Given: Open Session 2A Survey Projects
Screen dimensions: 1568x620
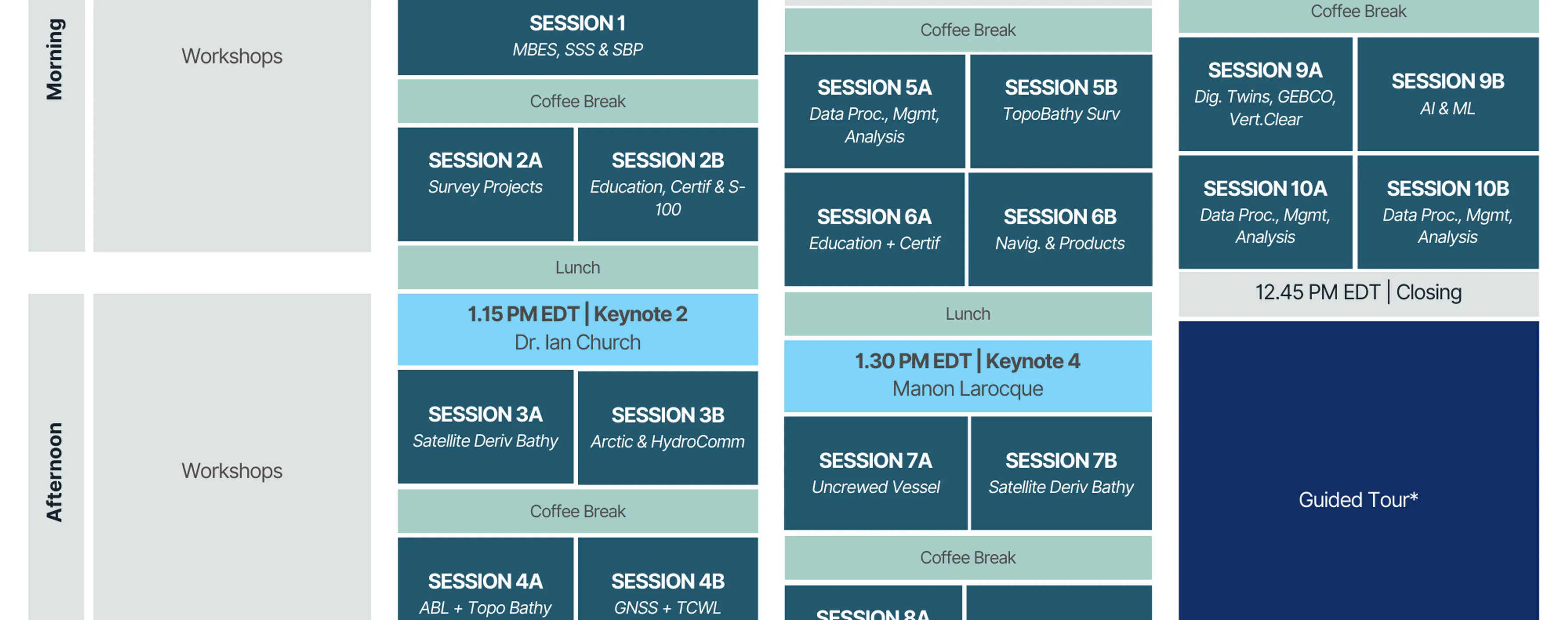Looking at the screenshot, I should 485,184.
